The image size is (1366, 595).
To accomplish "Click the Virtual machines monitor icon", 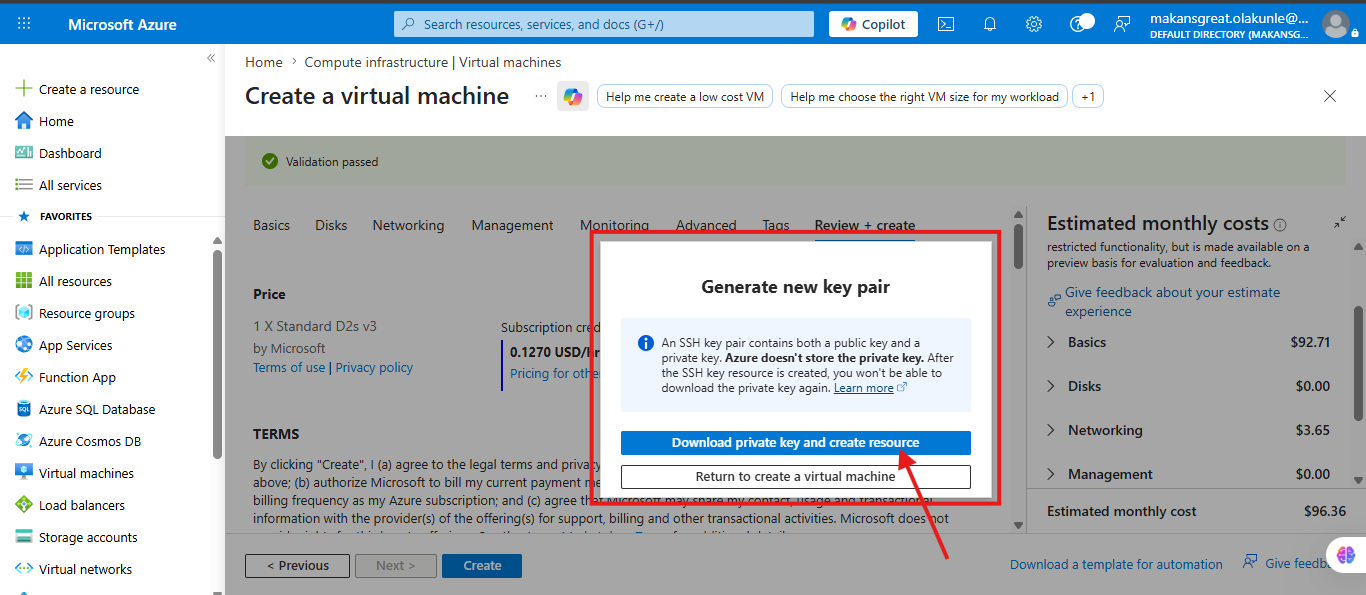I will [24, 473].
